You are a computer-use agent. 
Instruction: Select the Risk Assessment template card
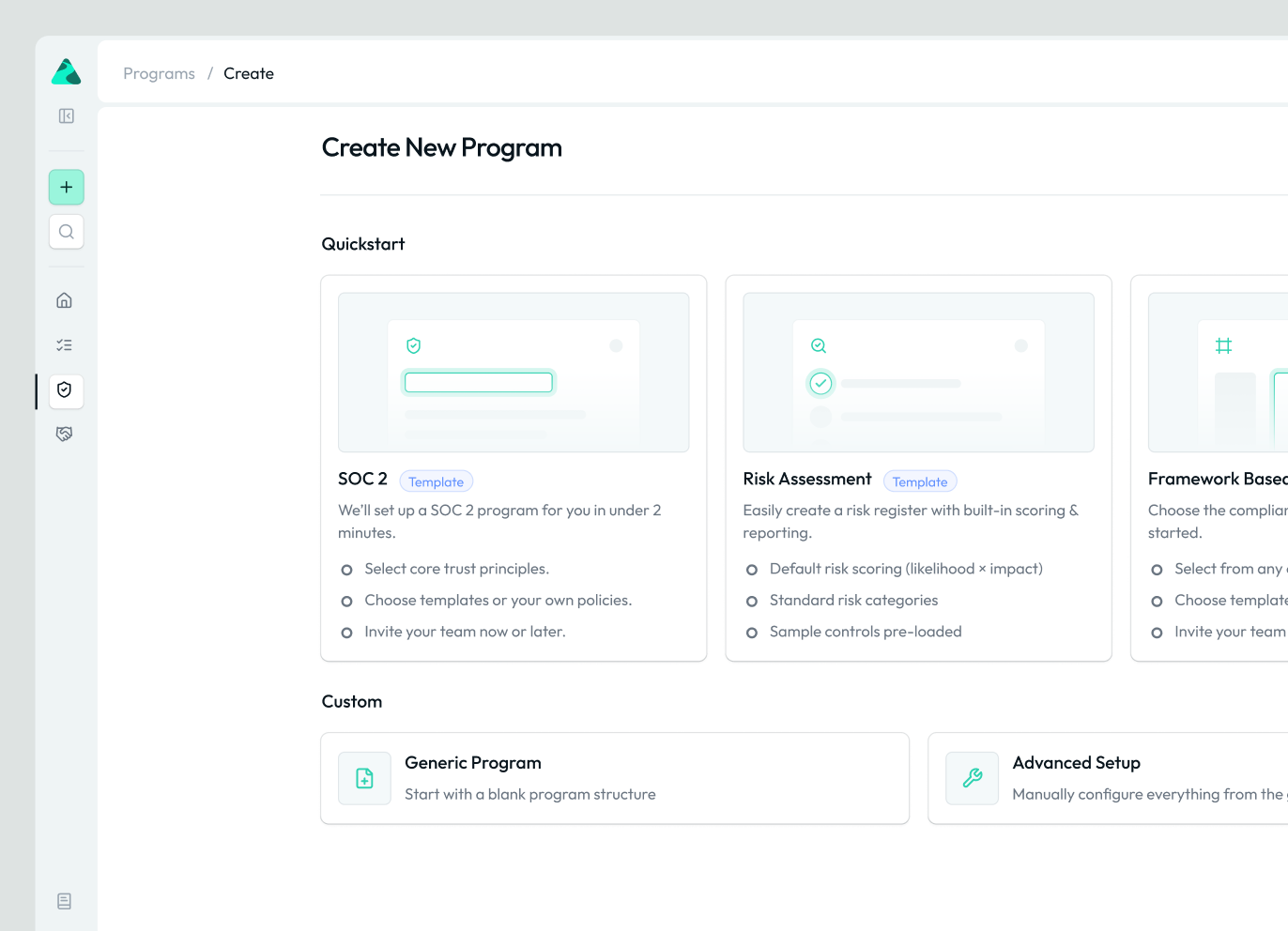(x=919, y=468)
